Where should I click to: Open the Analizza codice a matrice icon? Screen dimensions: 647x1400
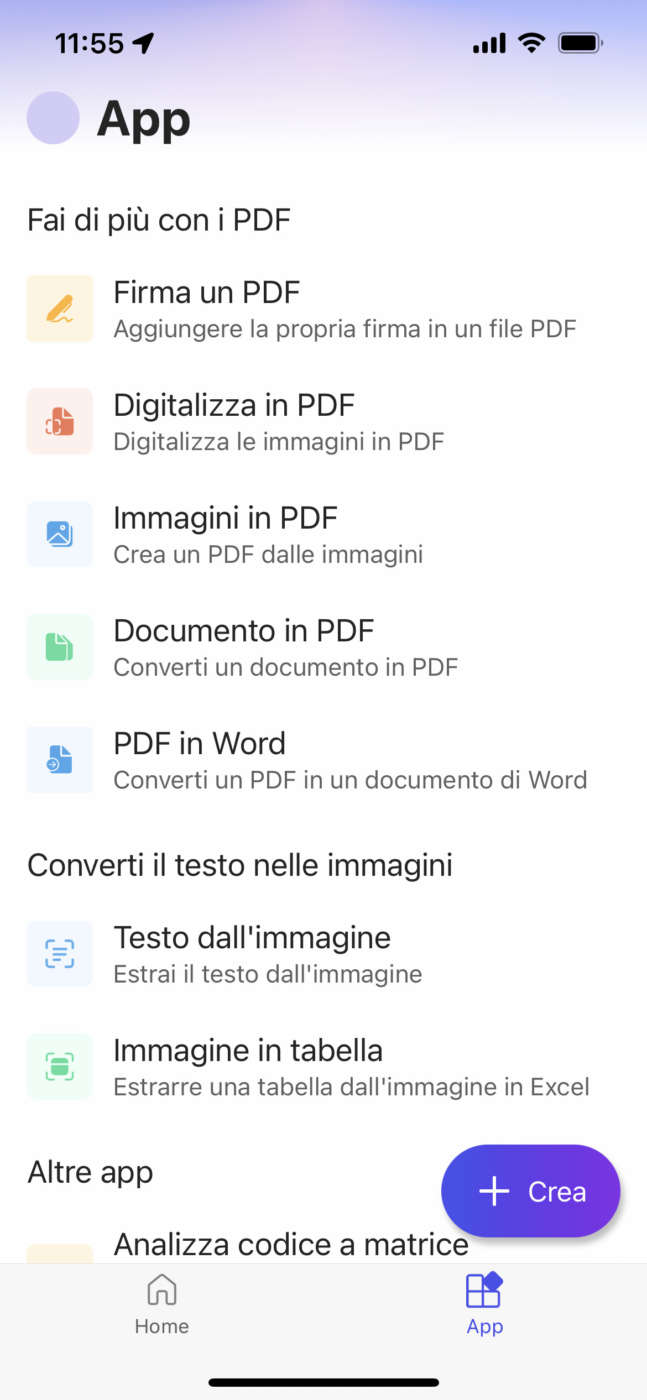[59, 1244]
